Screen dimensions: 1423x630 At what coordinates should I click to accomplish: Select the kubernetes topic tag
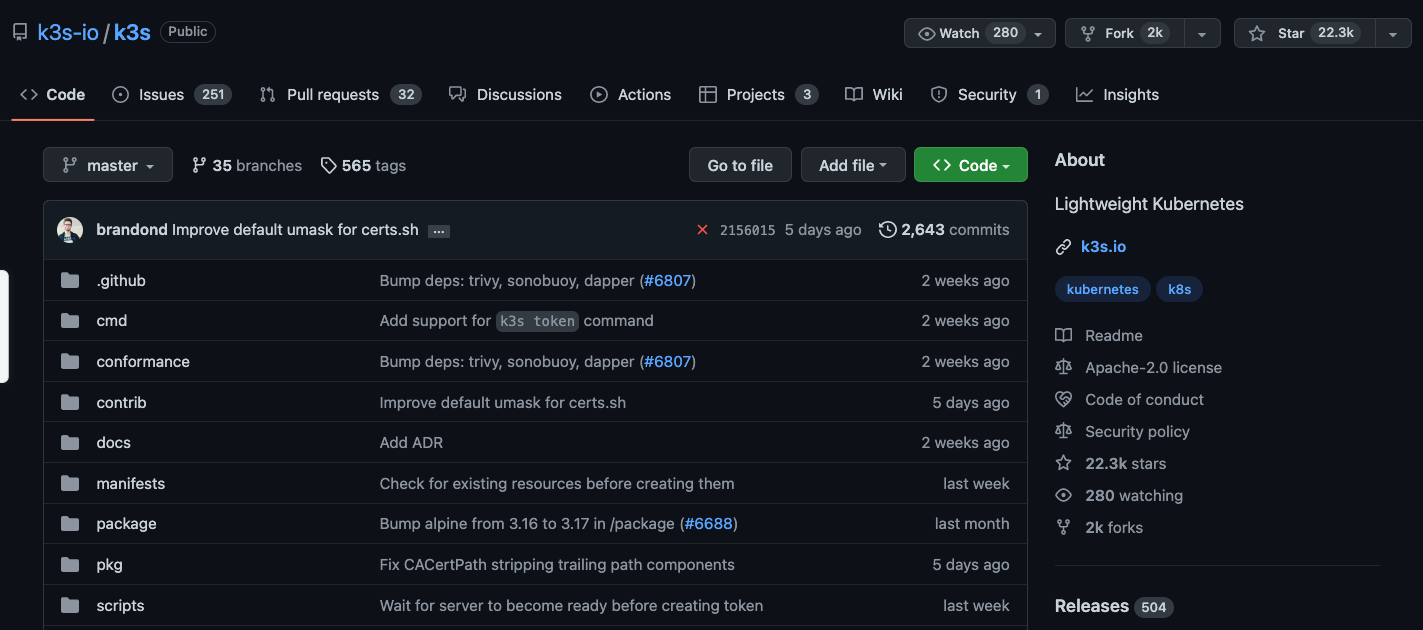point(1102,289)
